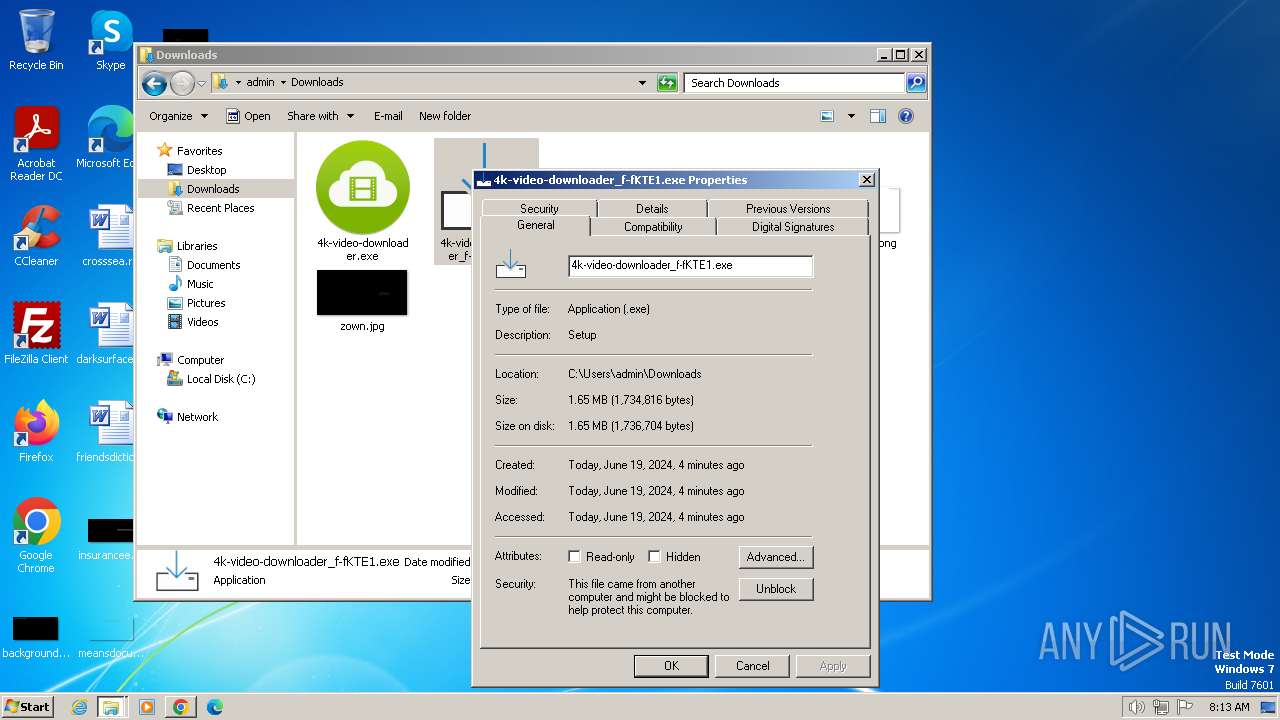Image resolution: width=1280 pixels, height=720 pixels.
Task: Open the Microsoft Edge desktop shortcut
Action: (105, 138)
